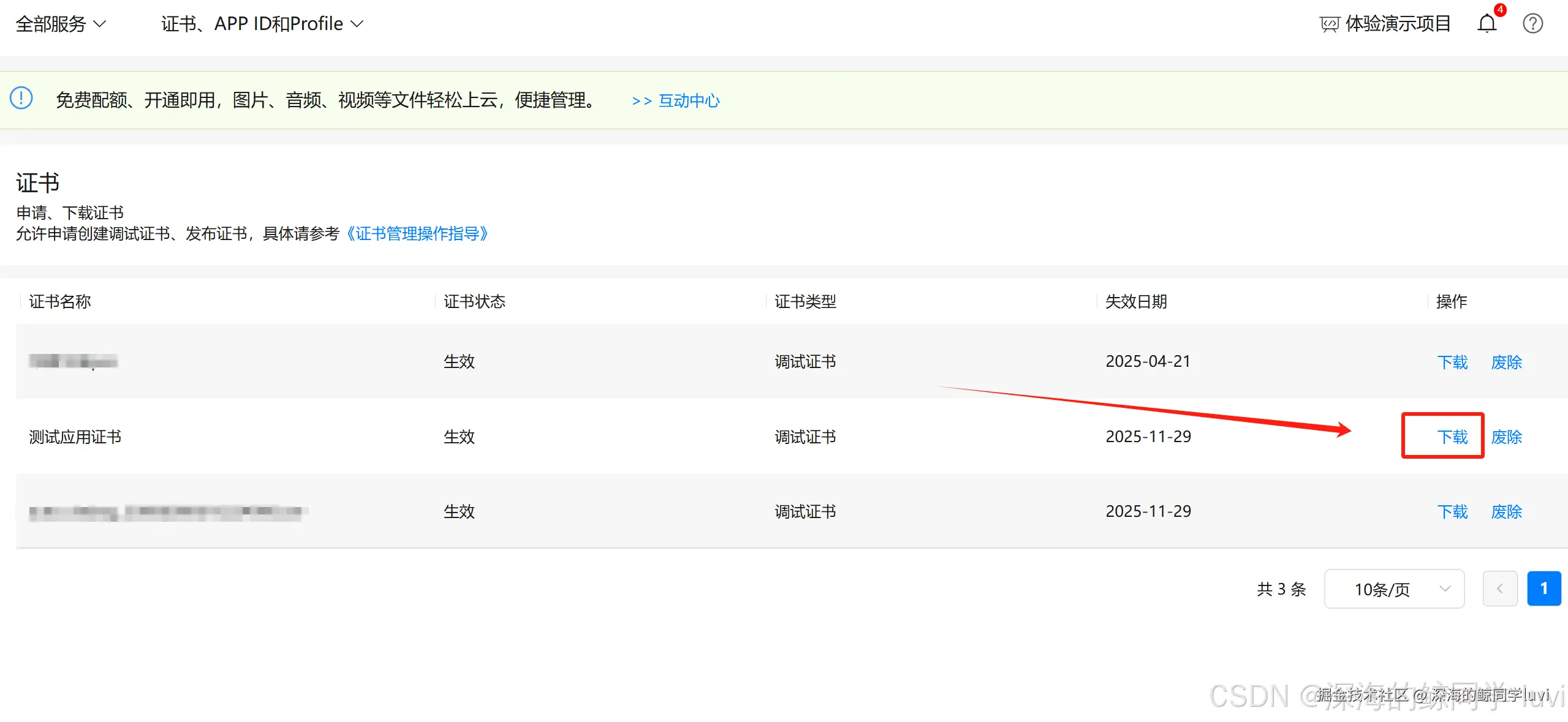Go to the previous page arrow
1568x722 pixels.
pos(1499,589)
